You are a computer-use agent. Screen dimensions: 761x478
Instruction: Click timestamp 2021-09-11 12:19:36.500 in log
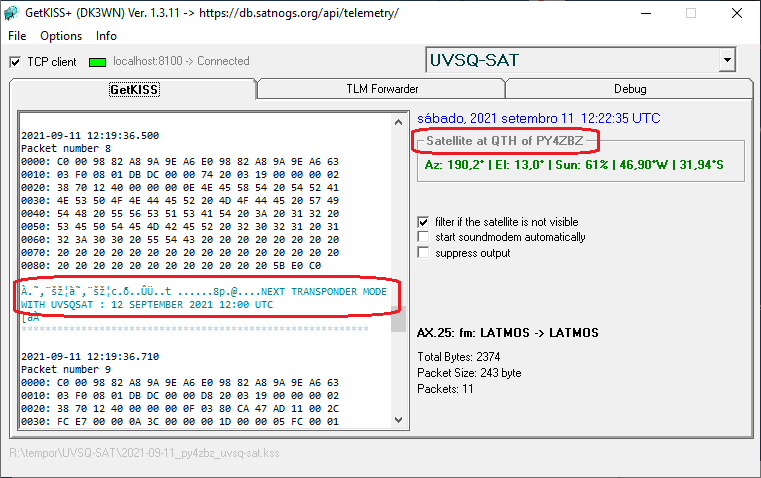point(90,135)
